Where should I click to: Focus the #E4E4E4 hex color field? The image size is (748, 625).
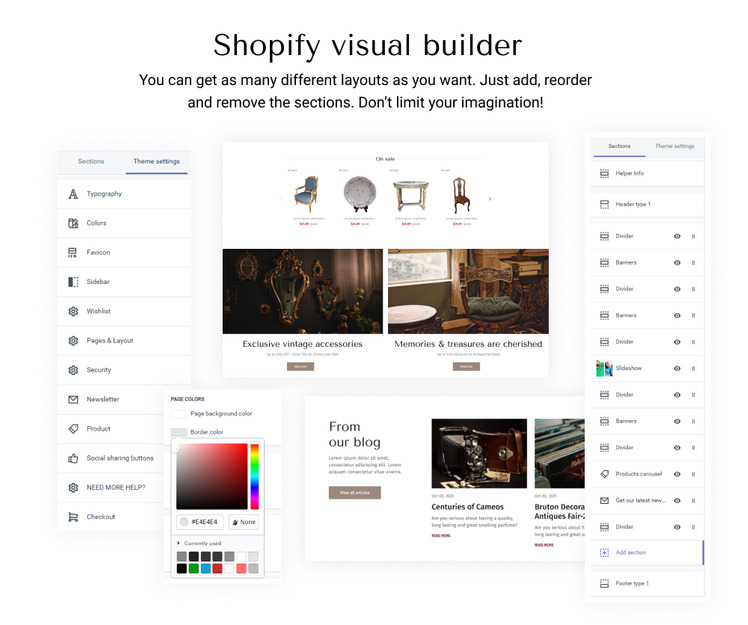200,522
